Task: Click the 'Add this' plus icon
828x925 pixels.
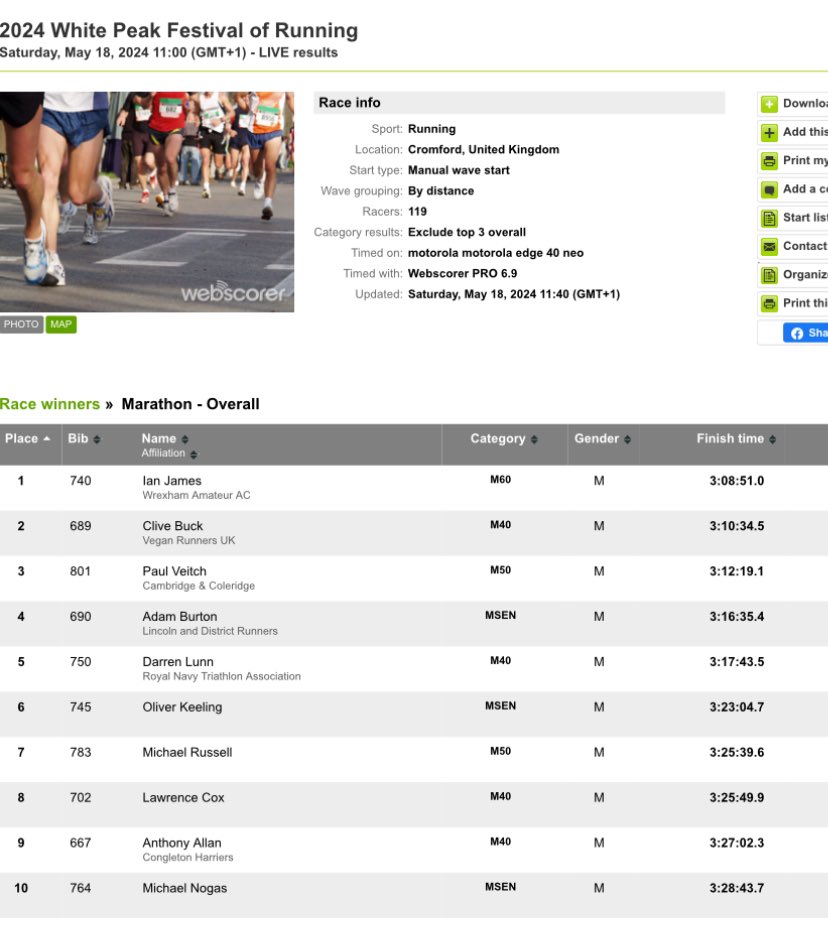Action: [x=769, y=133]
